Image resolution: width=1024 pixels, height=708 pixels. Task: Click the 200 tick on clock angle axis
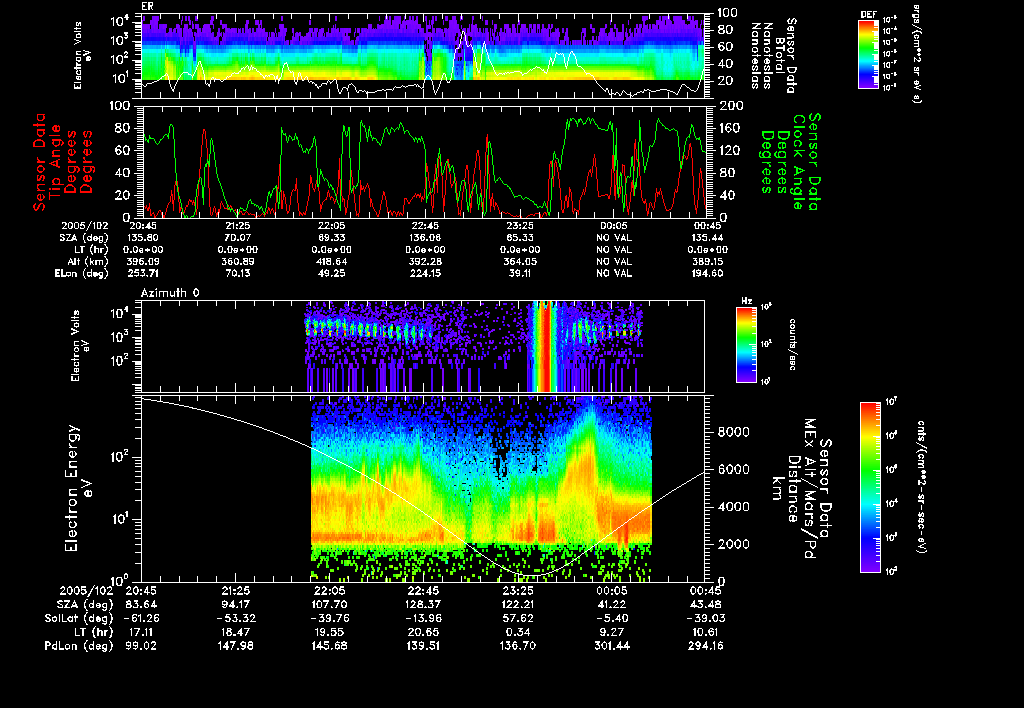coord(730,106)
